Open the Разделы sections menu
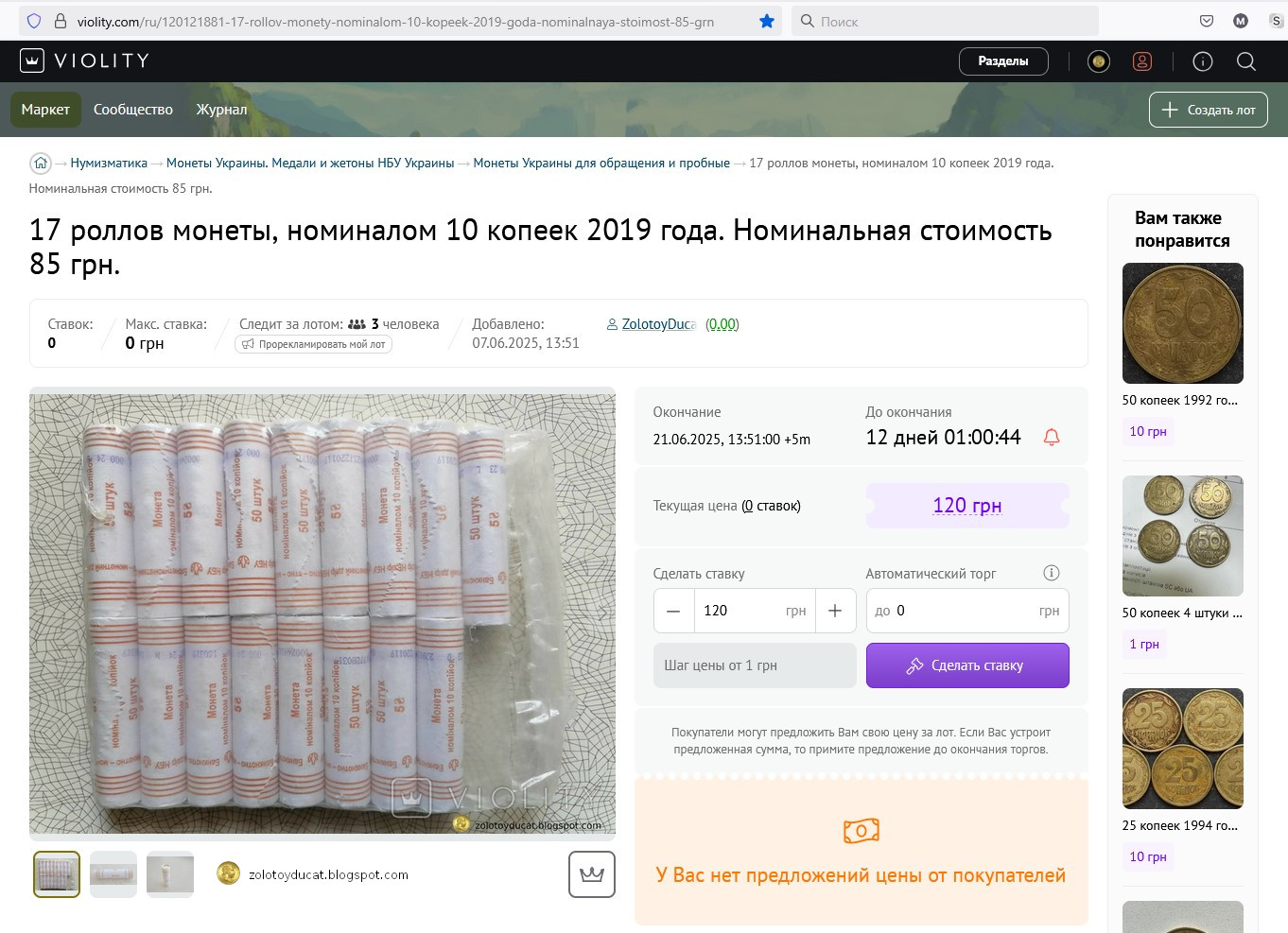Screen dimensions: 1288x933 point(1003,61)
